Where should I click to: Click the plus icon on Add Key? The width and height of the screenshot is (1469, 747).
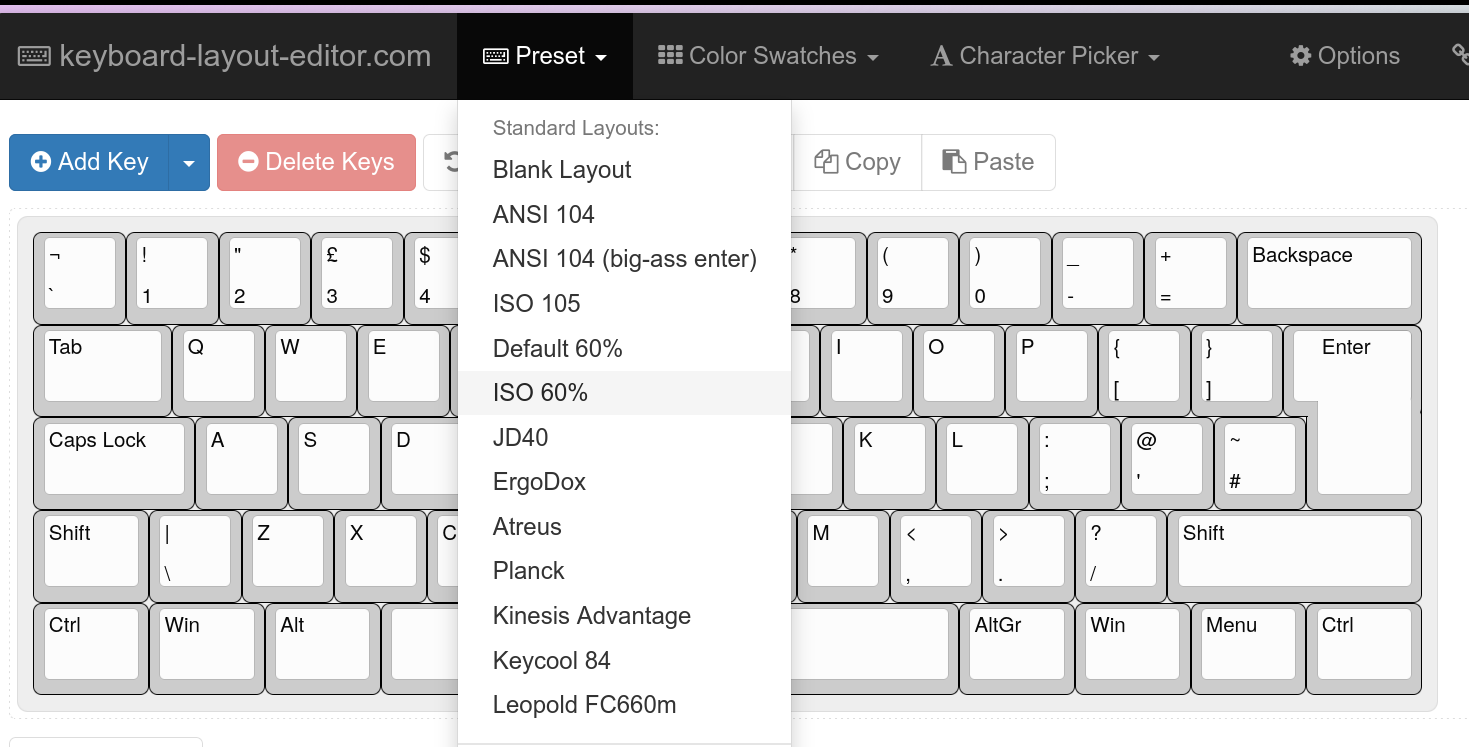coord(41,162)
